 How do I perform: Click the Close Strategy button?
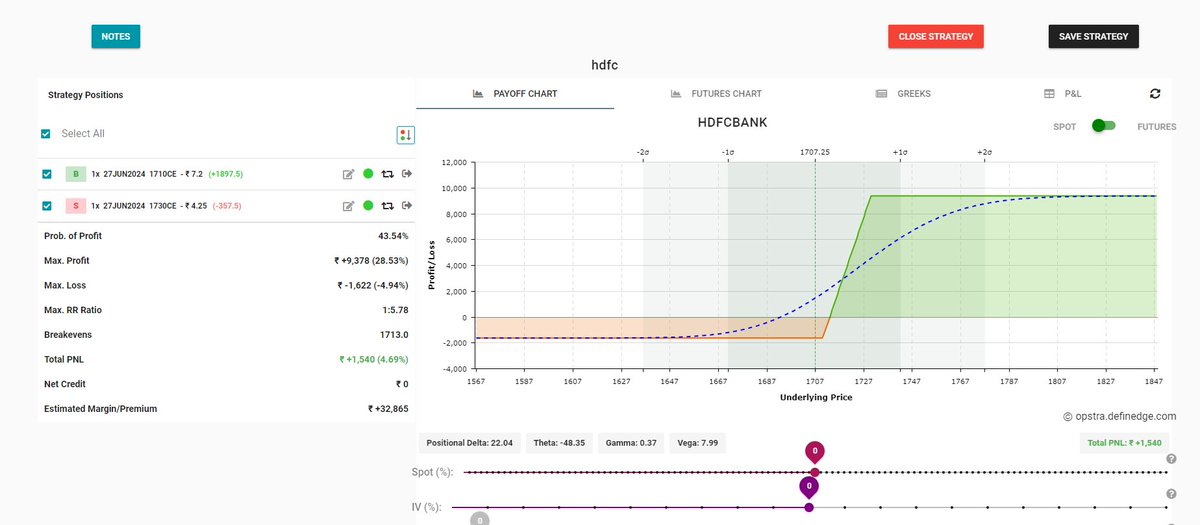click(x=936, y=36)
